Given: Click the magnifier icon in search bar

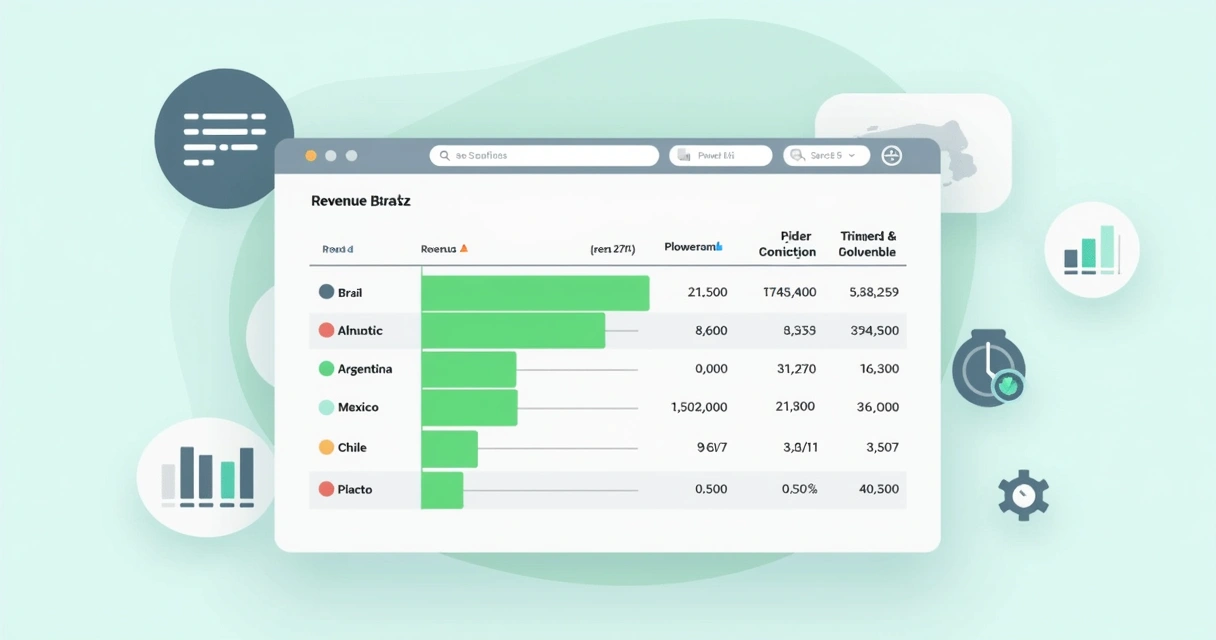Looking at the screenshot, I should [x=444, y=156].
